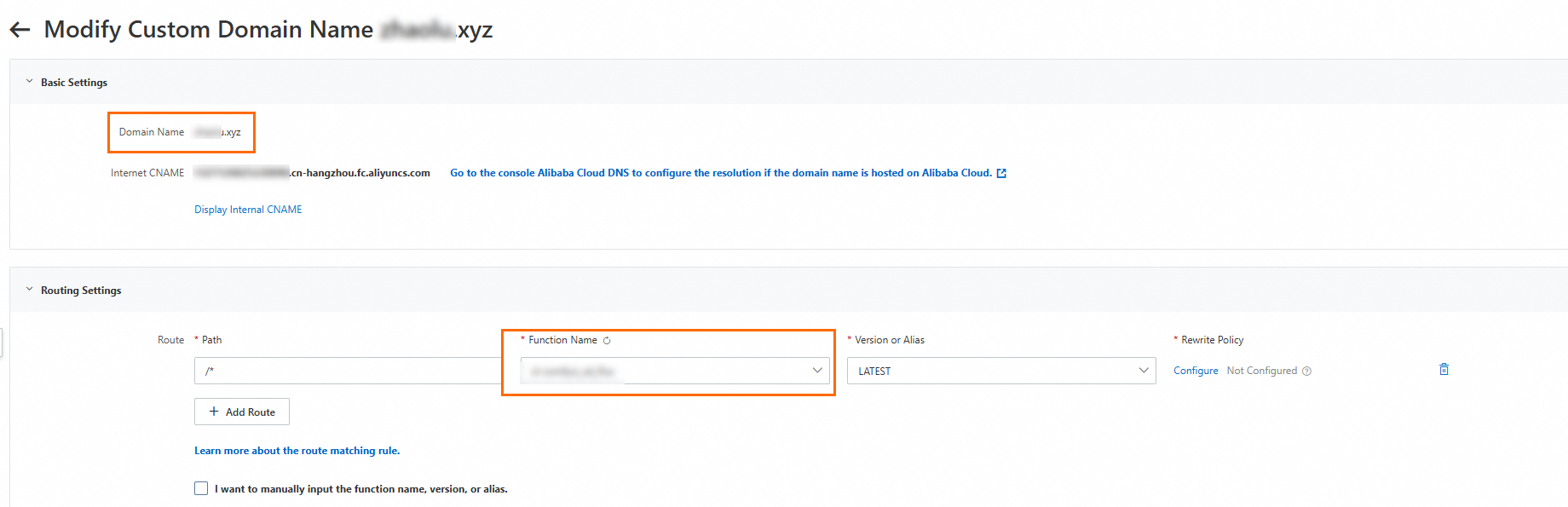The image size is (1568, 507).
Task: Click the Add Route button
Action: (x=242, y=412)
